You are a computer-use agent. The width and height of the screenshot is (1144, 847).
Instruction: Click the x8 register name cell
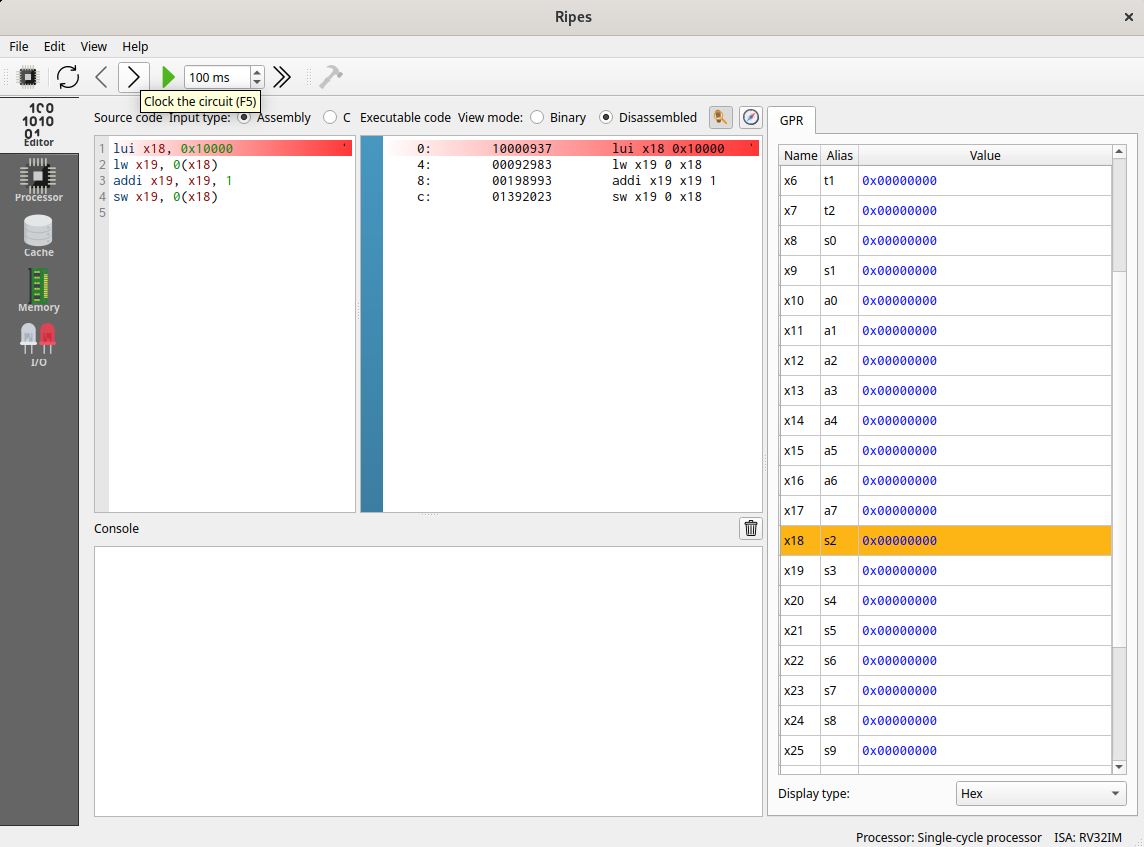pos(800,241)
